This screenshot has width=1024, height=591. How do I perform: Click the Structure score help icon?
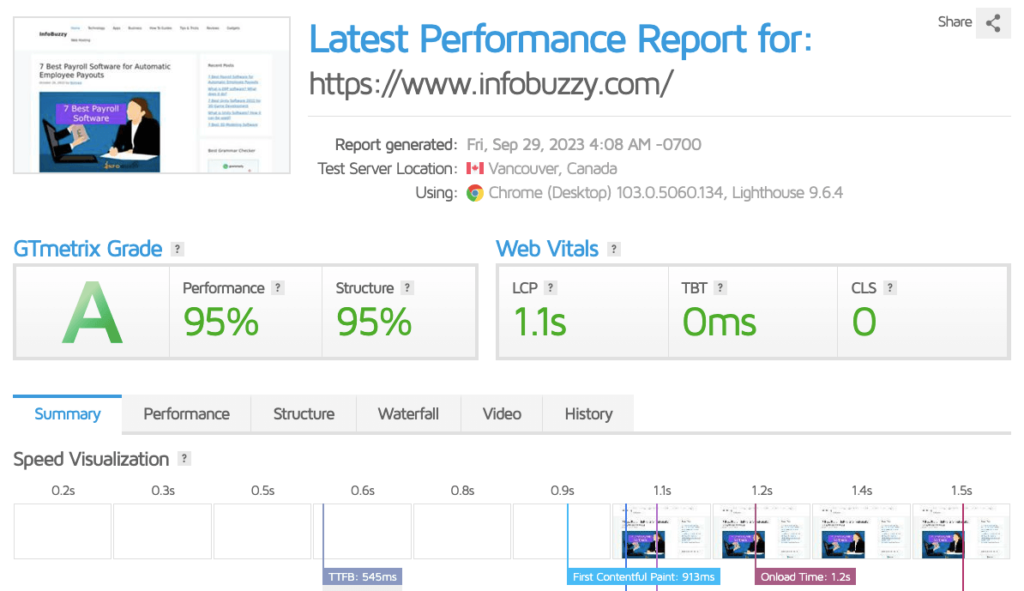407,287
